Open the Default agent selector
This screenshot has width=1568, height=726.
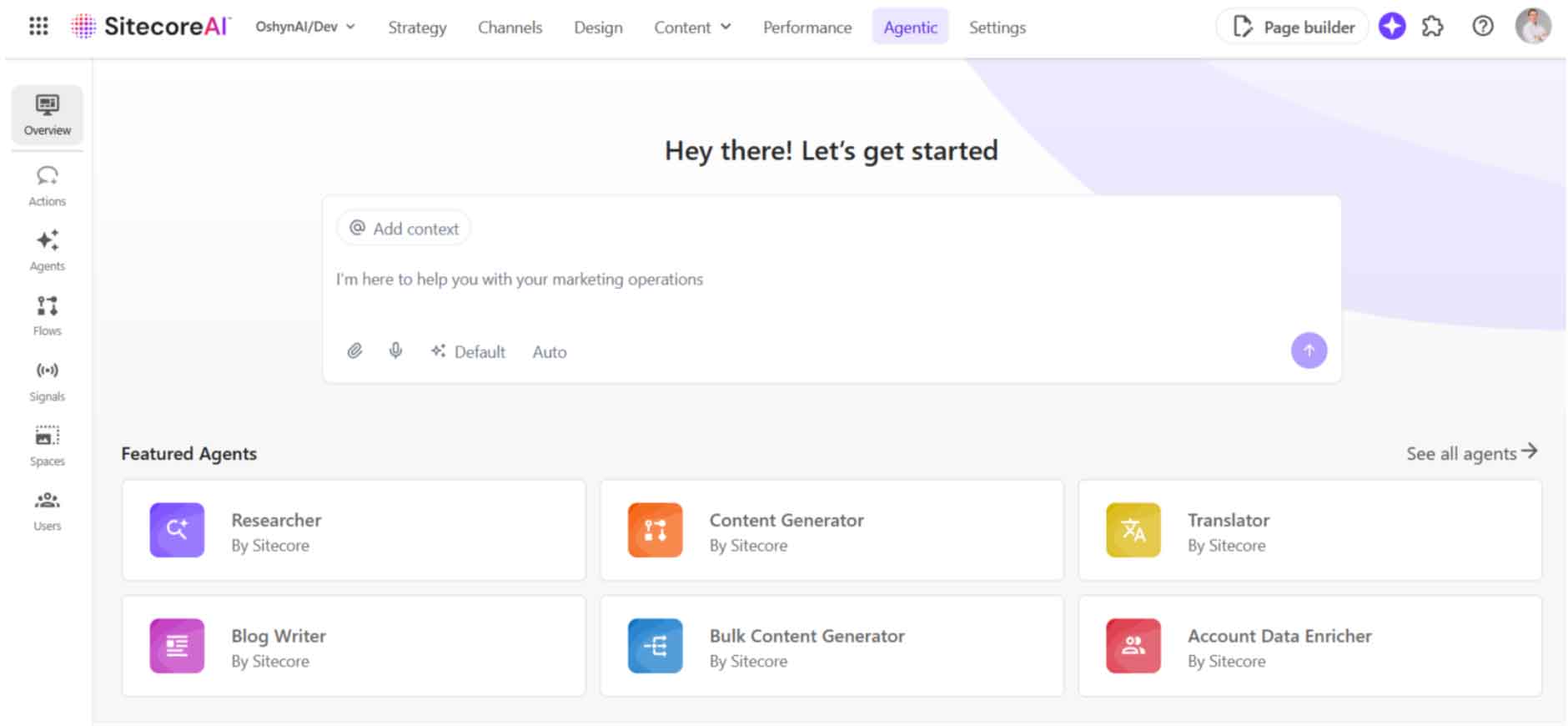coord(468,351)
